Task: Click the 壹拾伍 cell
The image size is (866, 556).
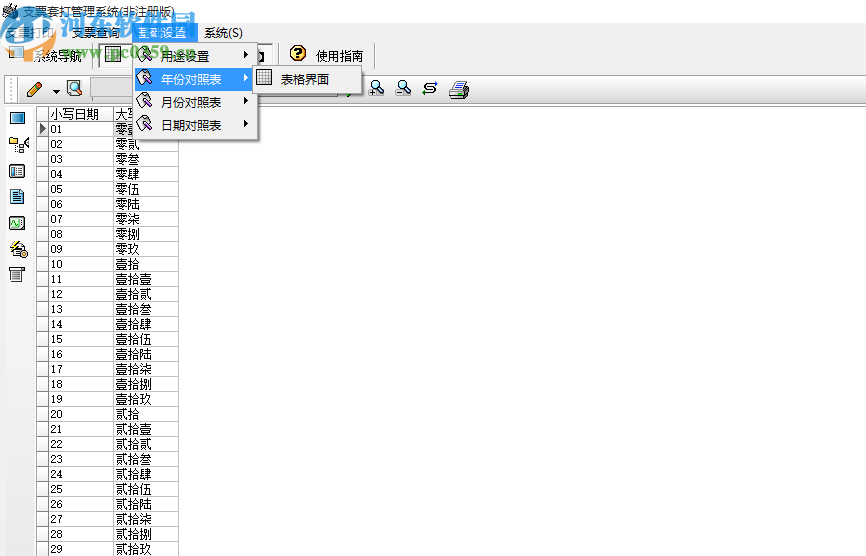Action: 146,340
